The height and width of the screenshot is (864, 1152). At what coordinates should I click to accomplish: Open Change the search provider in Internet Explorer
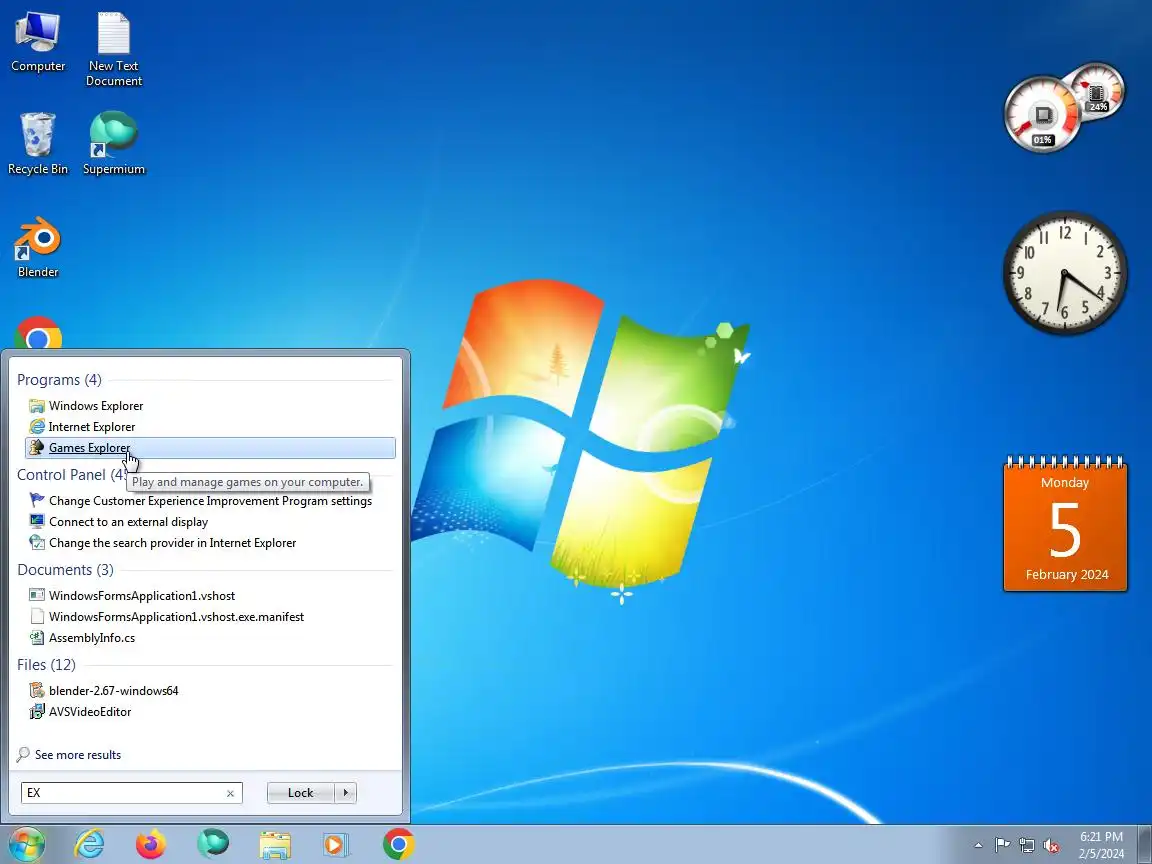click(173, 543)
